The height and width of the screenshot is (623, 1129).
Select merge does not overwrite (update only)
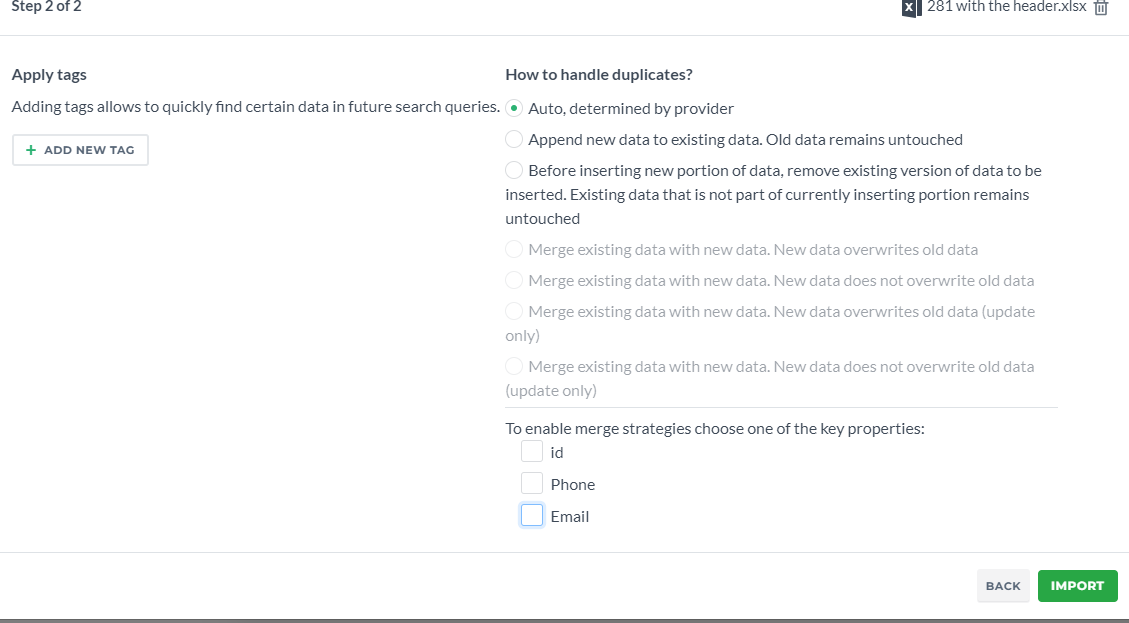pos(513,366)
